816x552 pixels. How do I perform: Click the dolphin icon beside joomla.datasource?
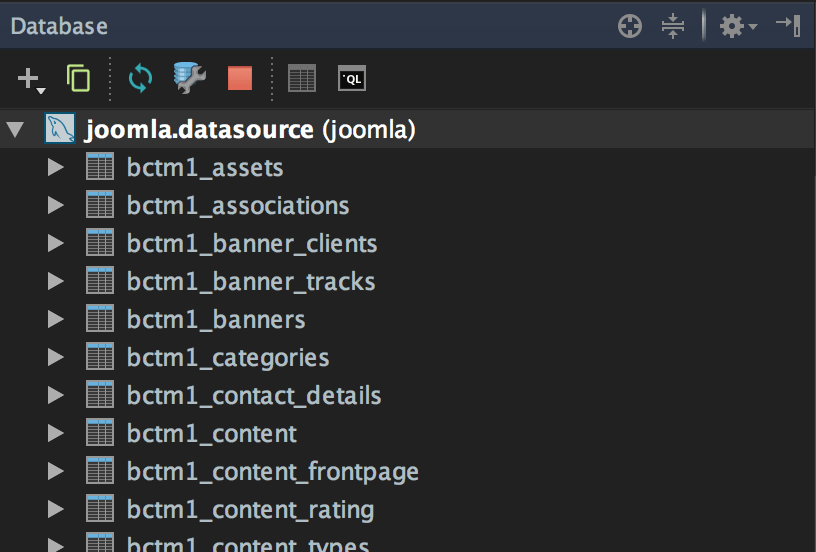coord(60,129)
